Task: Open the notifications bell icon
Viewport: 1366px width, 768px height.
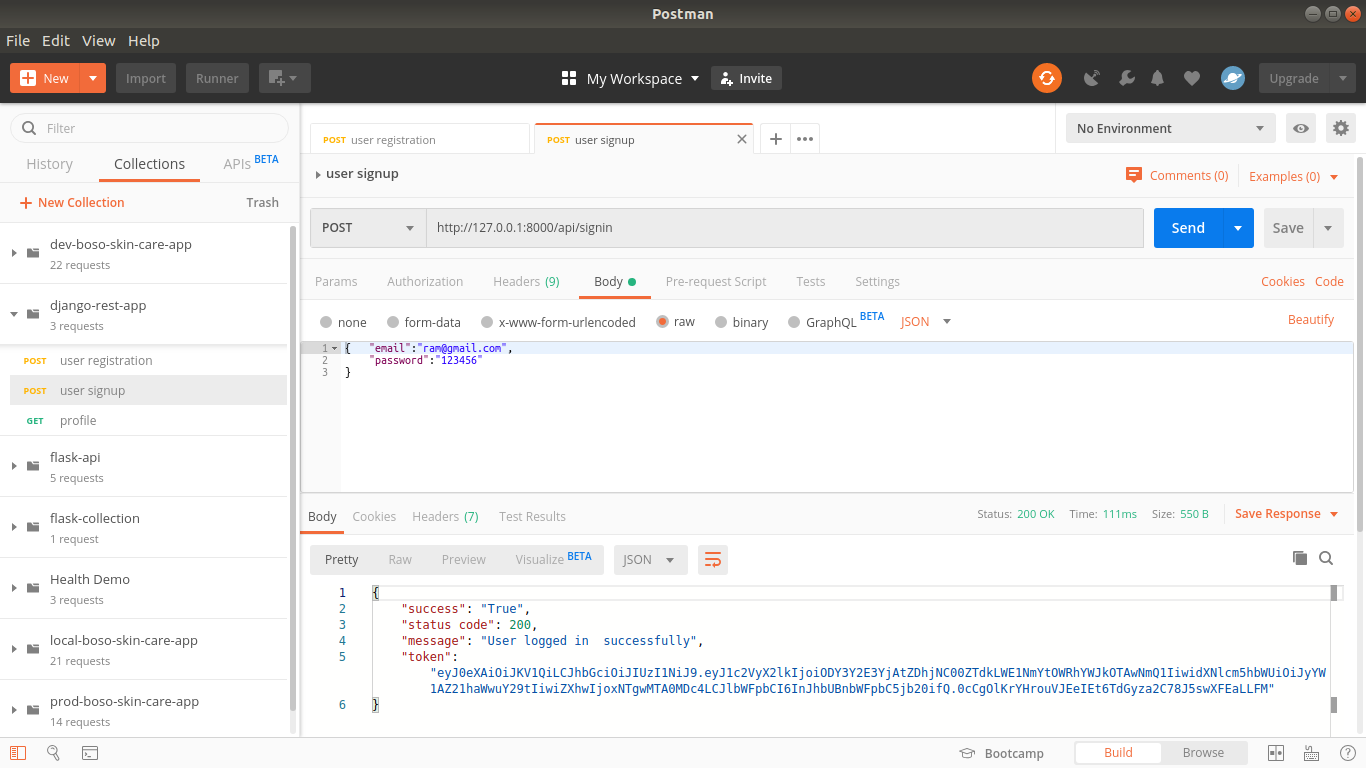Action: (x=1158, y=78)
